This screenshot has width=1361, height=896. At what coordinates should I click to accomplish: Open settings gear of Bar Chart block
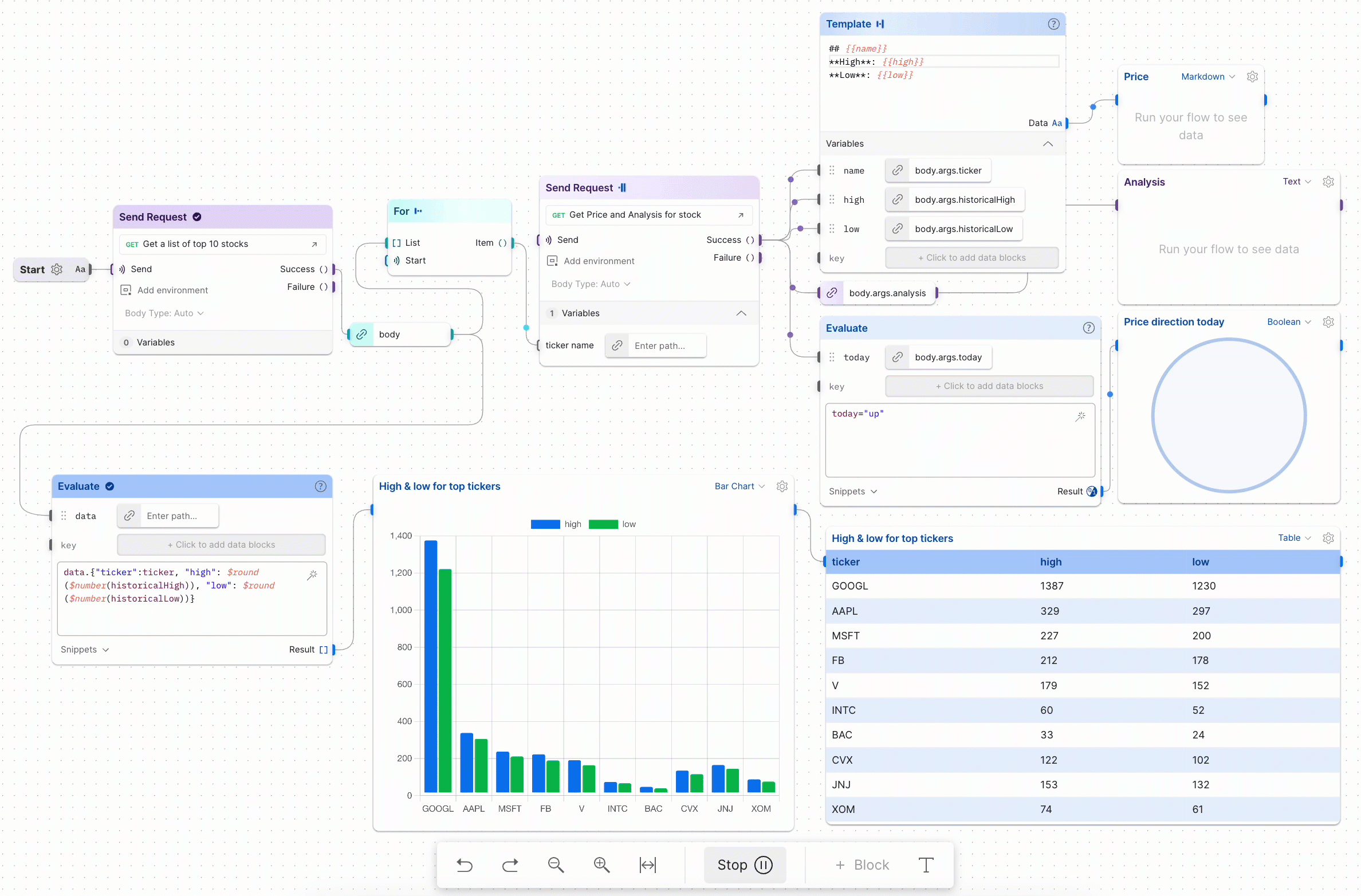782,486
